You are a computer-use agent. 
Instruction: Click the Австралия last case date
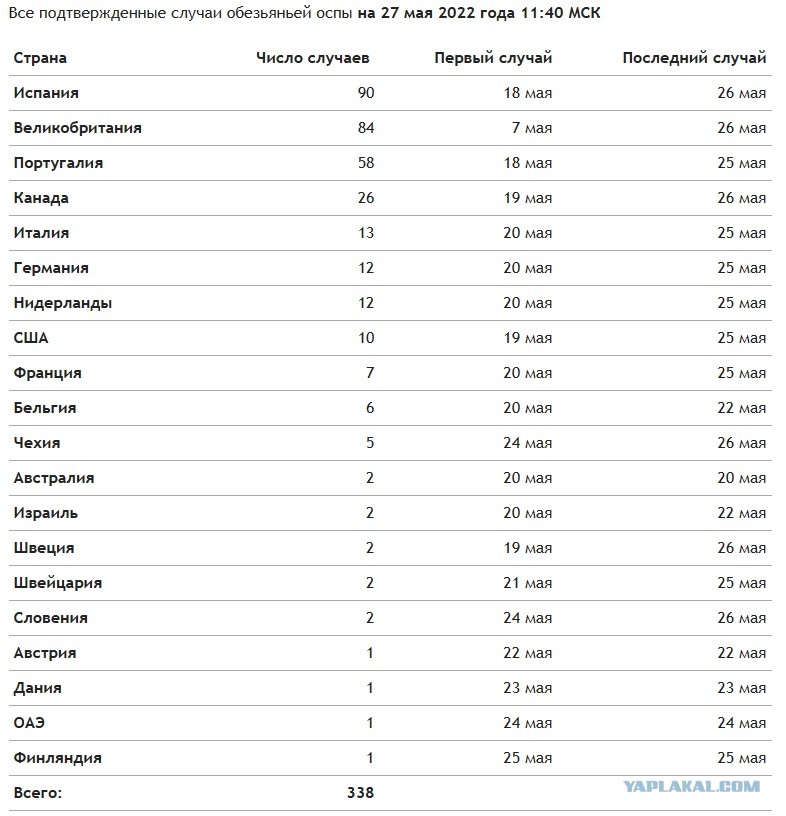click(742, 478)
